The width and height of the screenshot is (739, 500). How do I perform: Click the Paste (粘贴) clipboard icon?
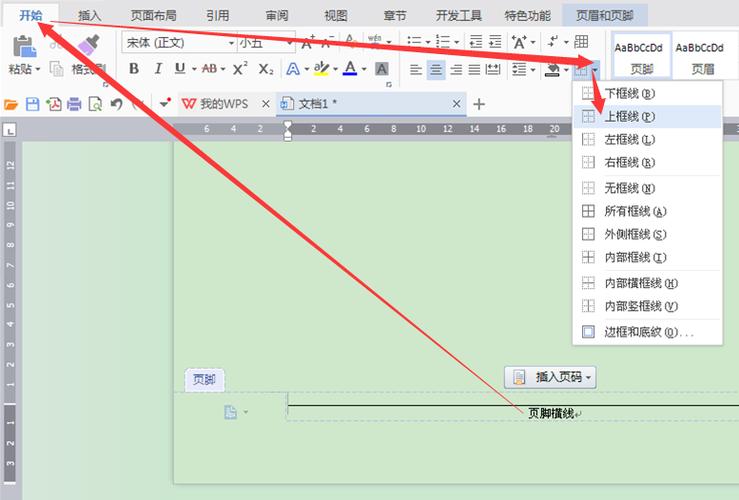(x=25, y=47)
